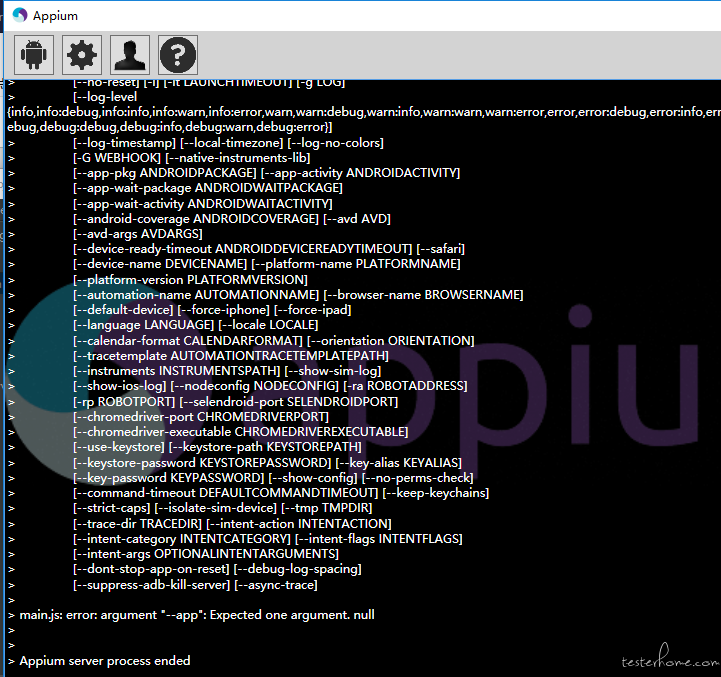Click the --device-name DEVICENAME line
721x677 pixels.
coord(267,264)
